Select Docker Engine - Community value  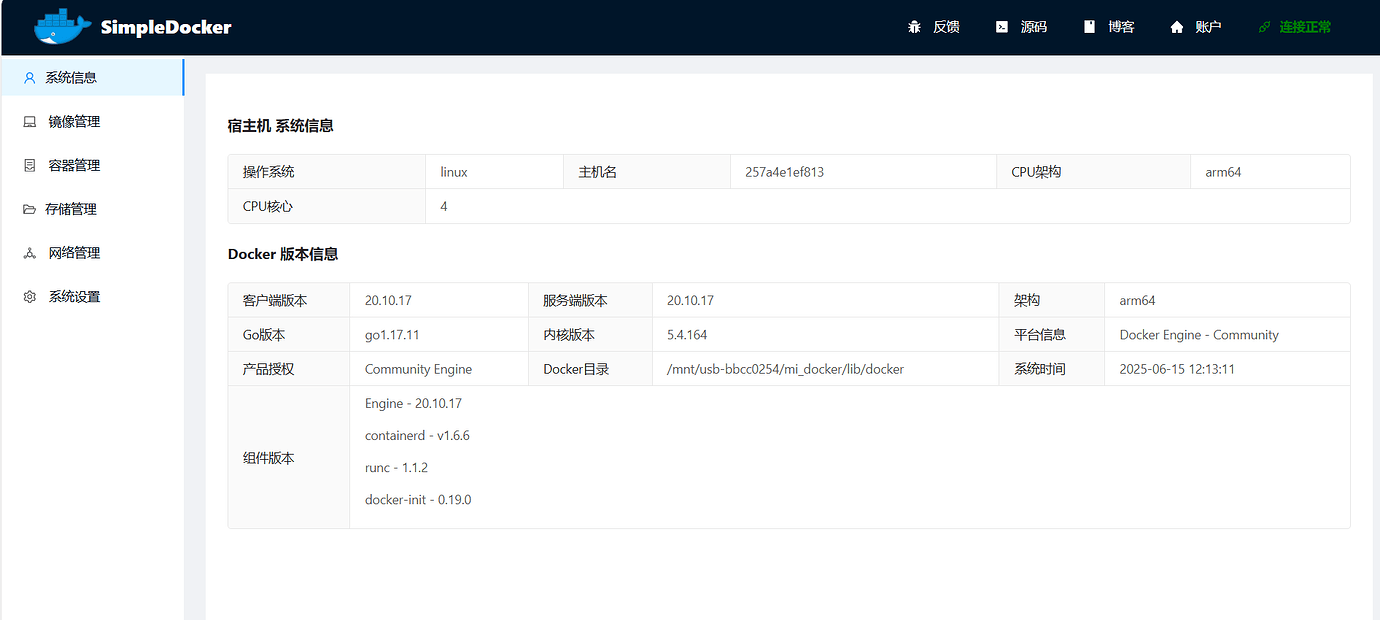point(1227,335)
